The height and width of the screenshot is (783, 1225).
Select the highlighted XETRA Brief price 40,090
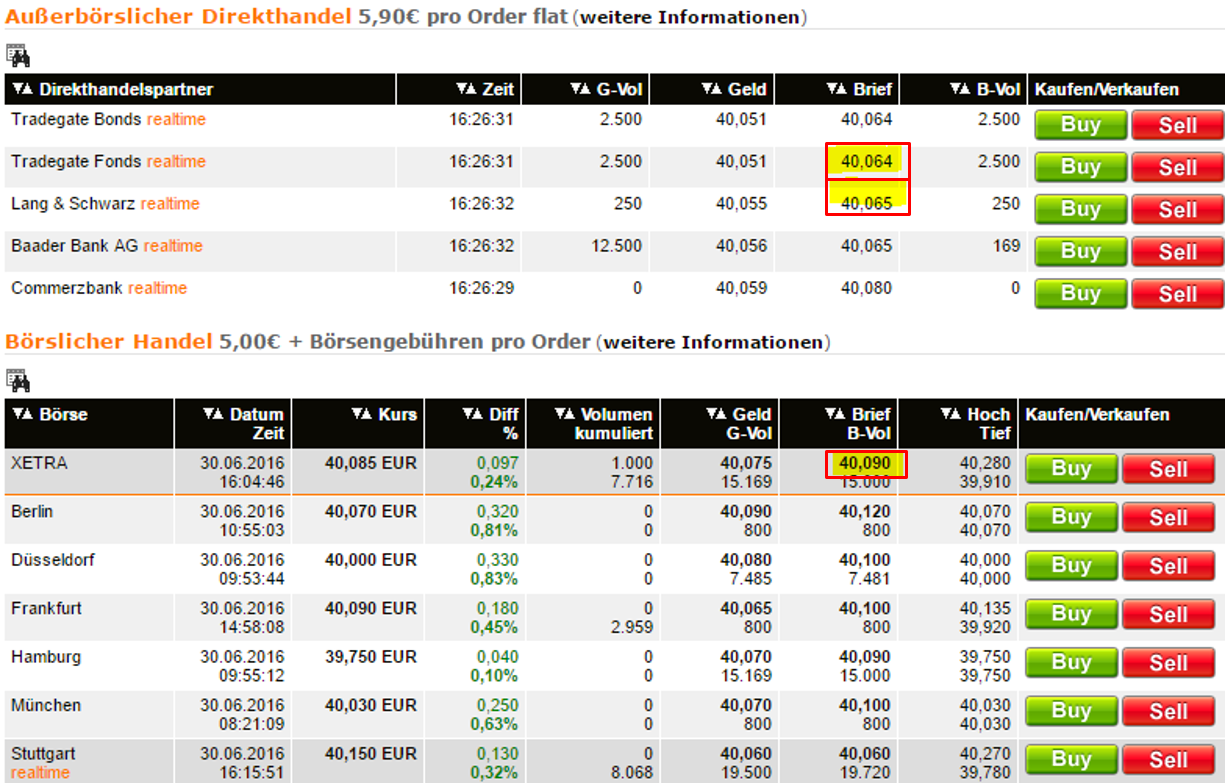pos(866,463)
